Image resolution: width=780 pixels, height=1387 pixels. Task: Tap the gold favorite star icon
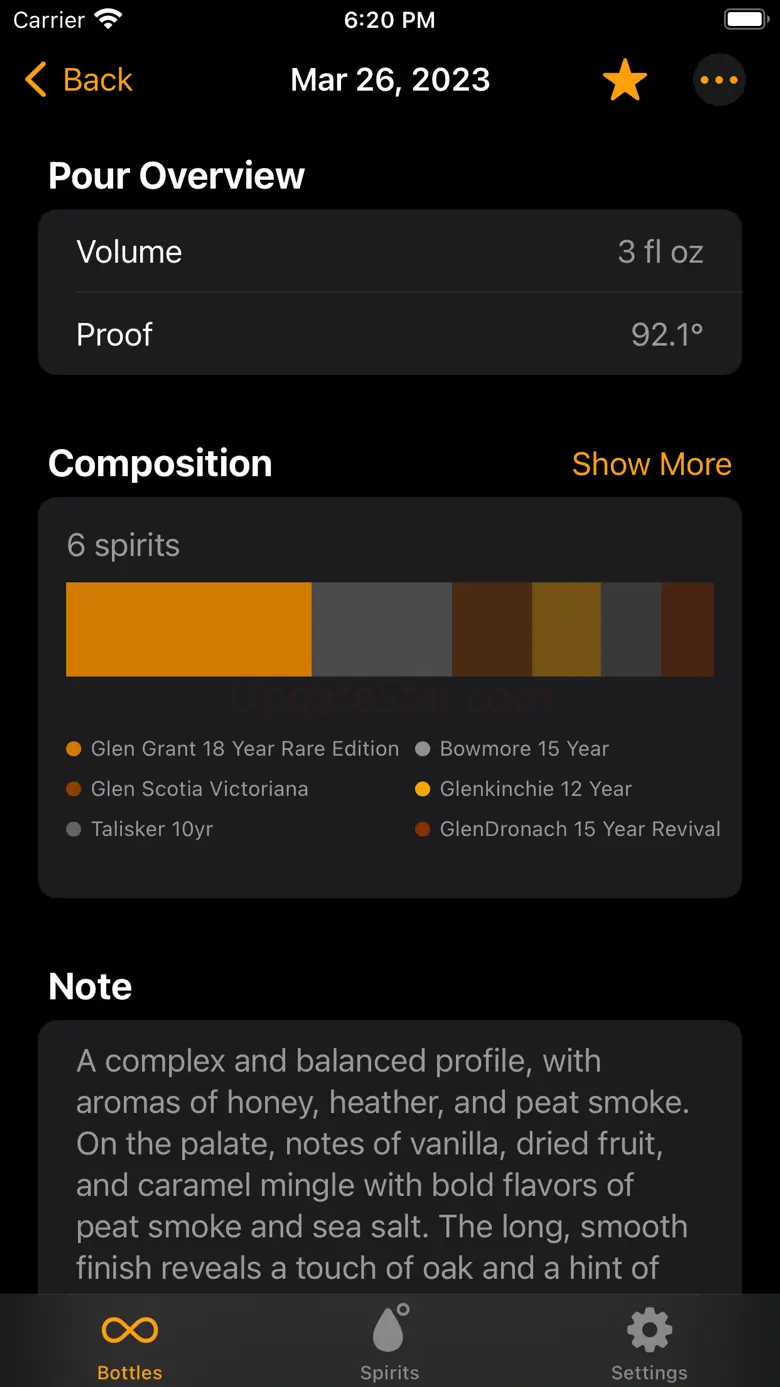tap(625, 80)
